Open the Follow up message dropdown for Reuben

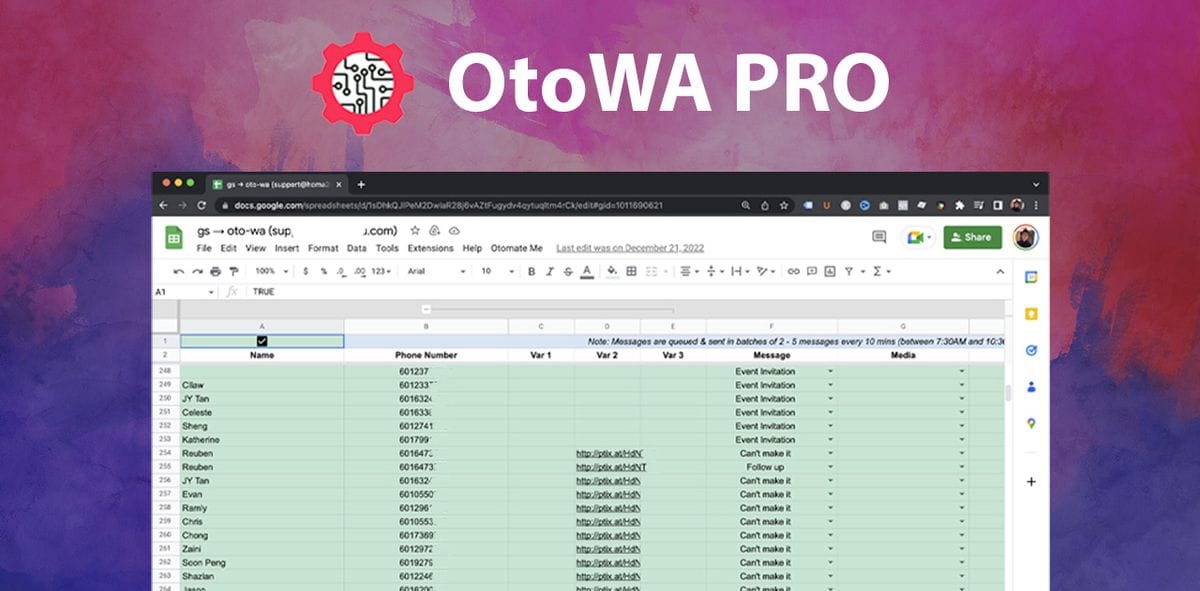tap(830, 467)
